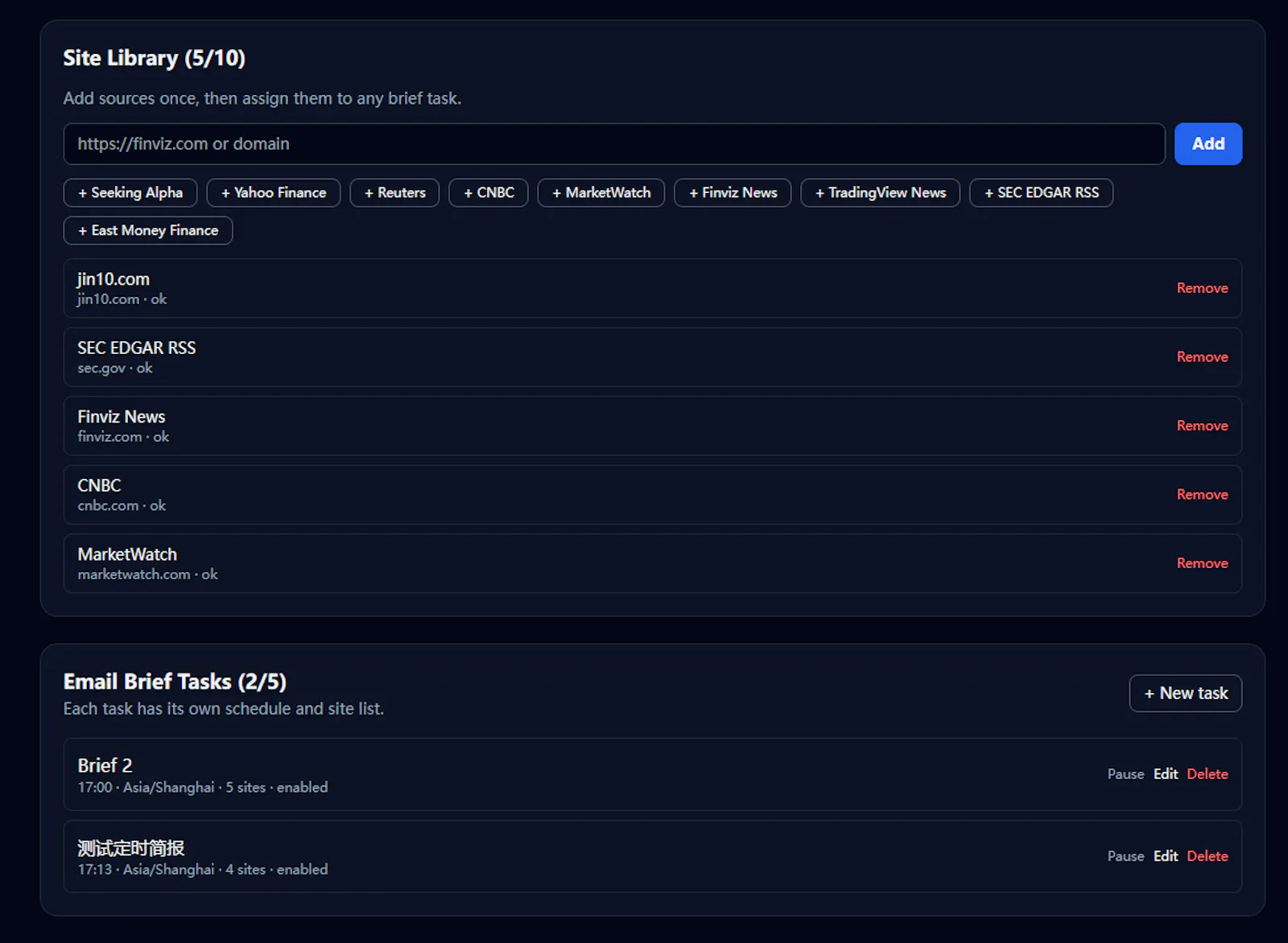This screenshot has width=1288, height=943.
Task: Select the jin10.com site name
Action: pos(114,279)
